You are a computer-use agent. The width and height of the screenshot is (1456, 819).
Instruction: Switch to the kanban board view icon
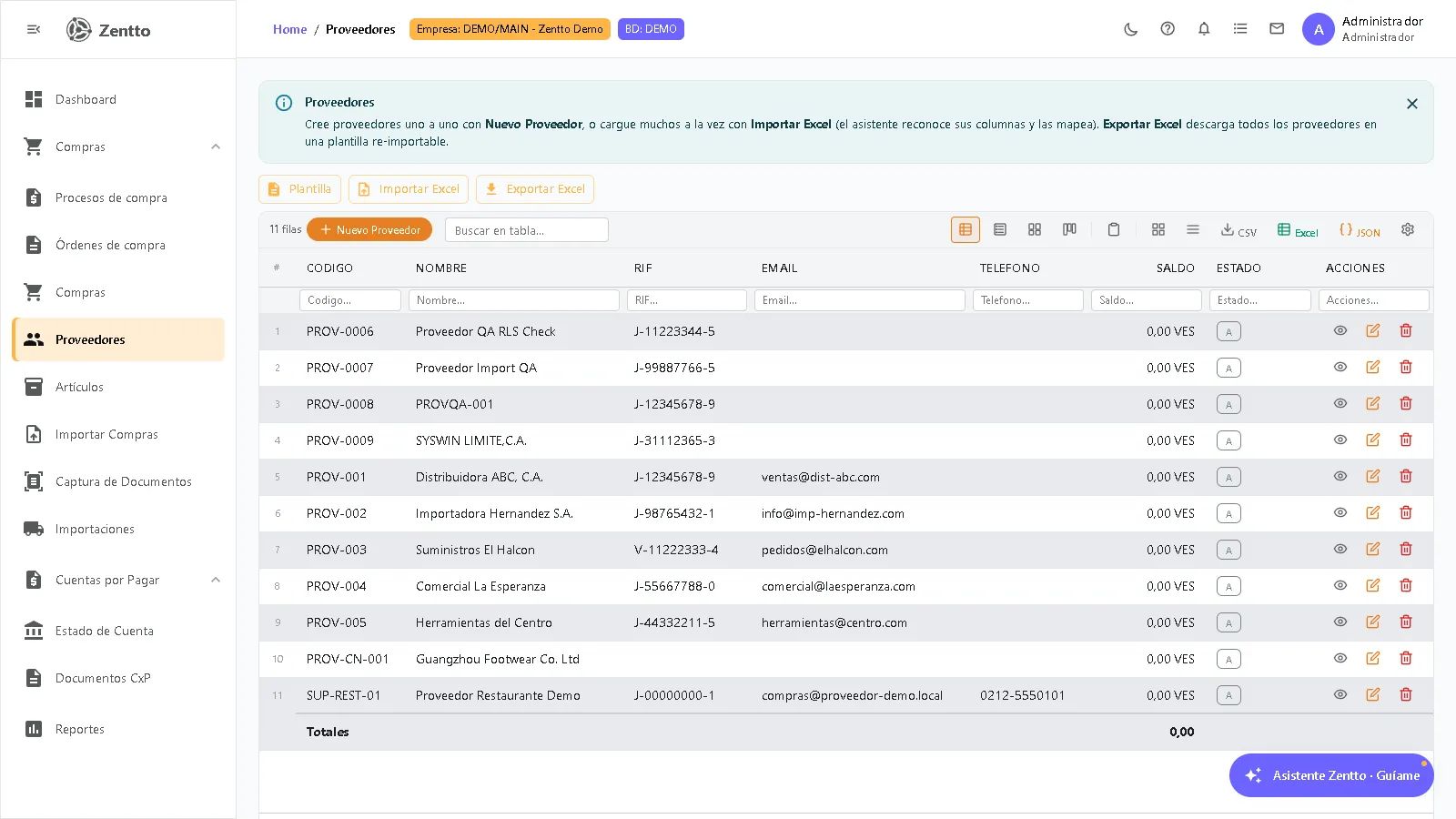click(1070, 230)
